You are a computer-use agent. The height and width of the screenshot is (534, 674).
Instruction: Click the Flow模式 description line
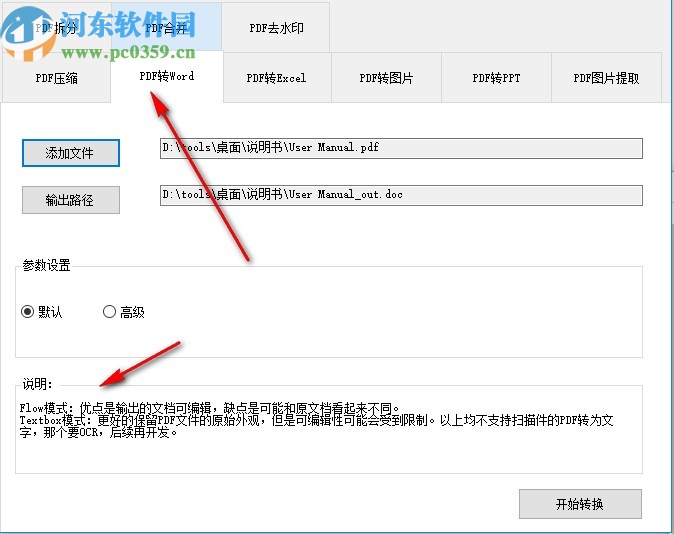[210, 408]
